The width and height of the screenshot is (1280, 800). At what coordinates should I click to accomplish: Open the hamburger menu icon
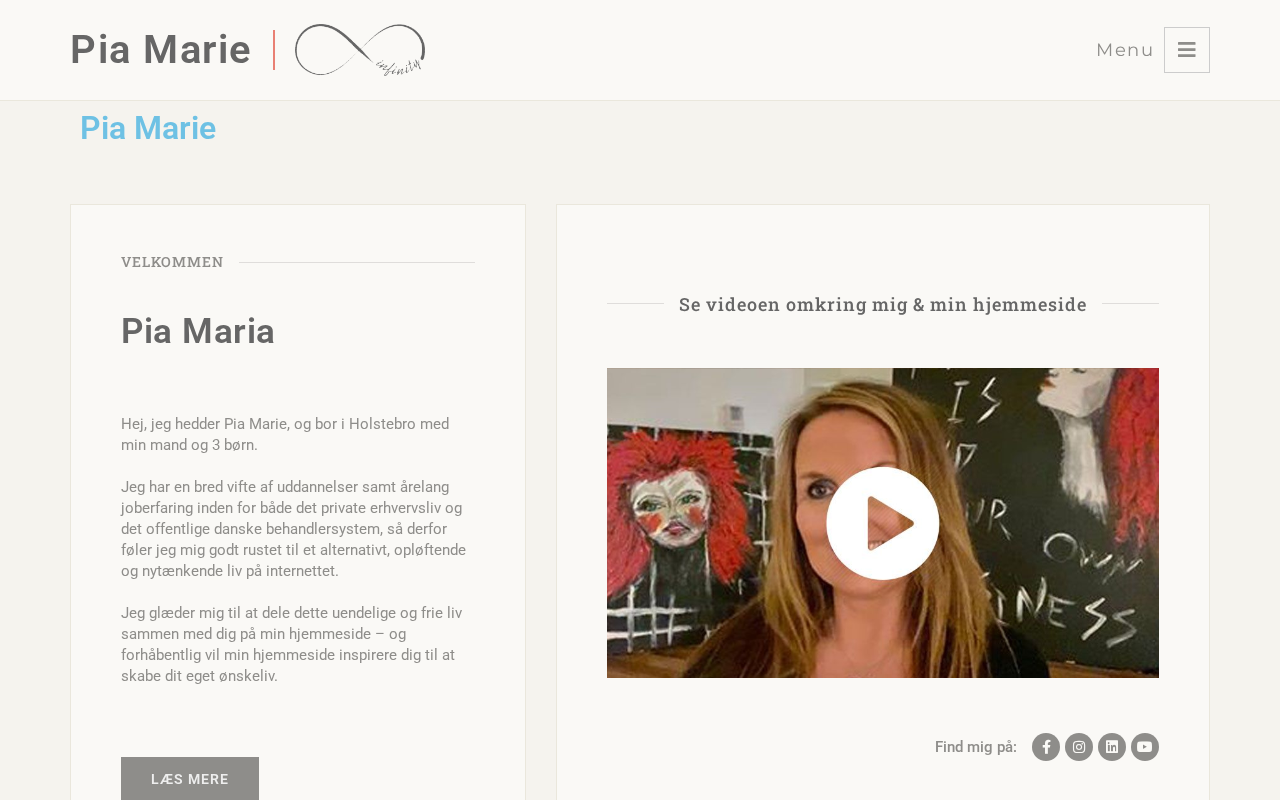tap(1187, 50)
